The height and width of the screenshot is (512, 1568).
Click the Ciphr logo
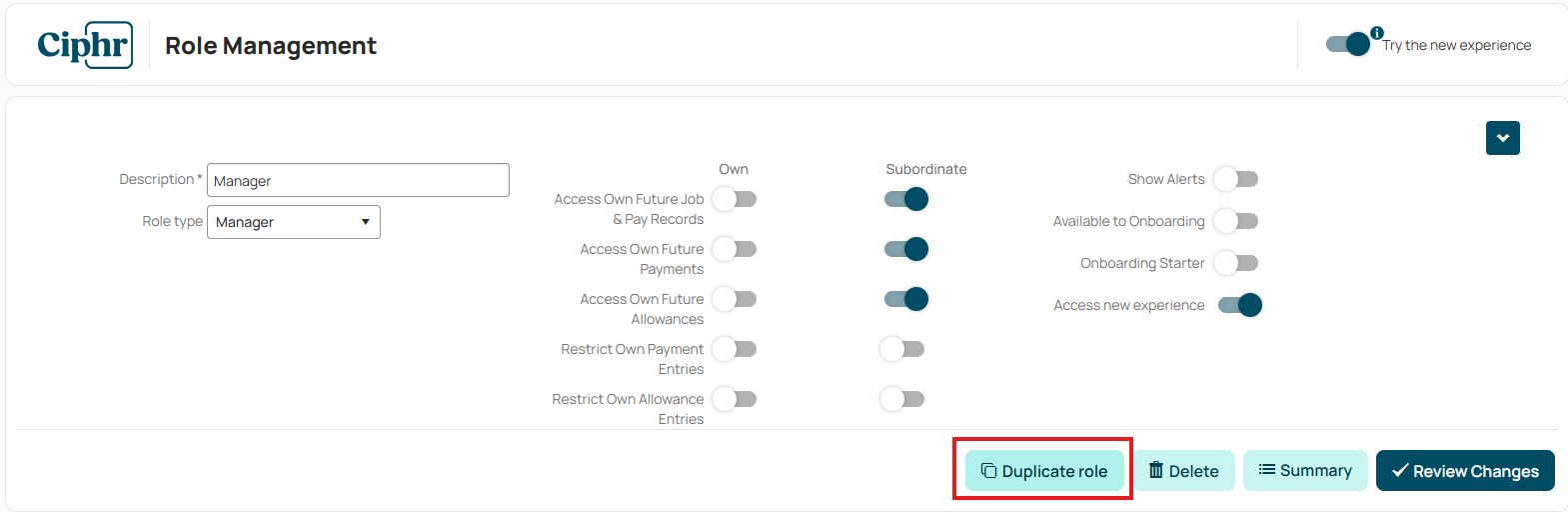coord(85,45)
